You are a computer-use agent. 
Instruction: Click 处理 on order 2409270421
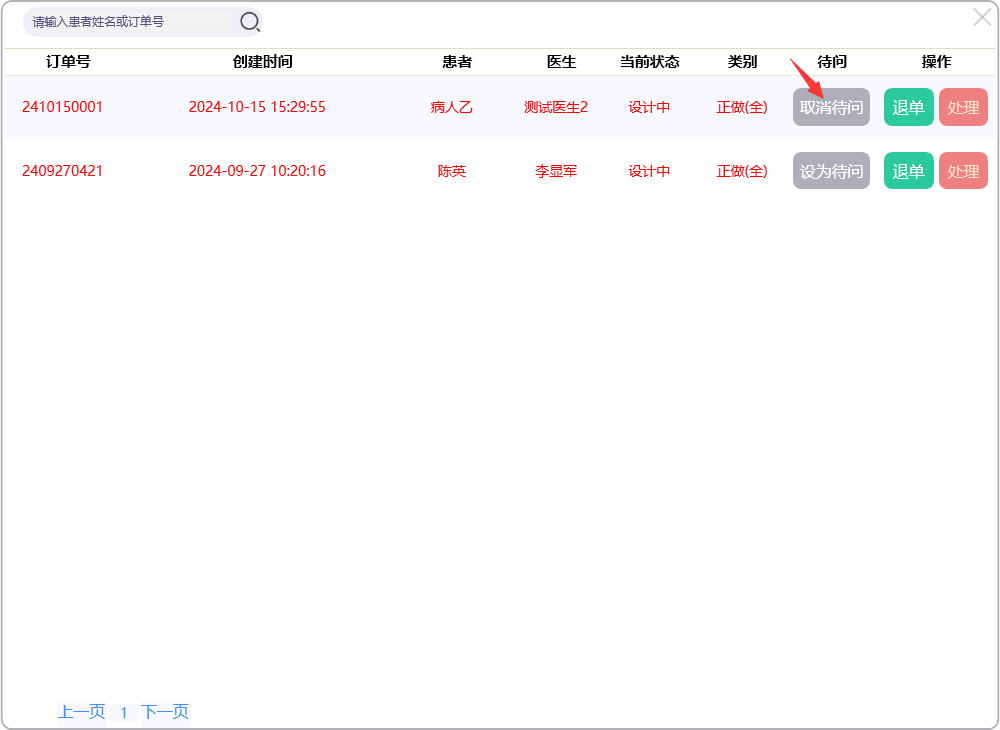(963, 171)
